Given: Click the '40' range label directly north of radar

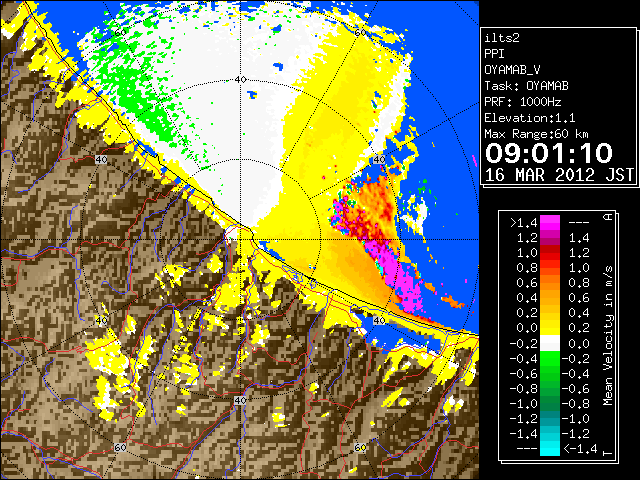Looking at the screenshot, I should pyautogui.click(x=241, y=80).
